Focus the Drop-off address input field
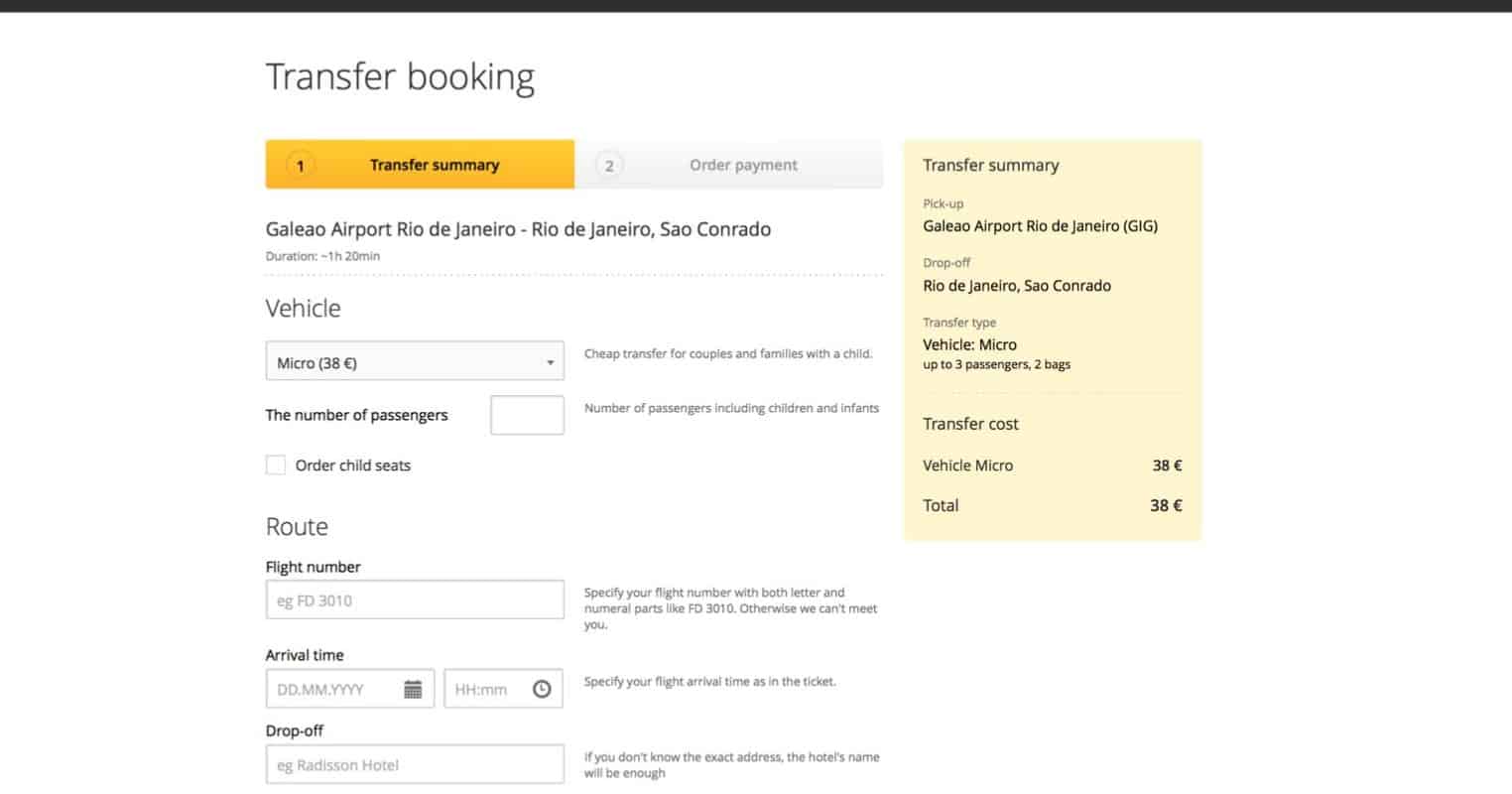Screen dimensions: 1512x794 coord(415,765)
